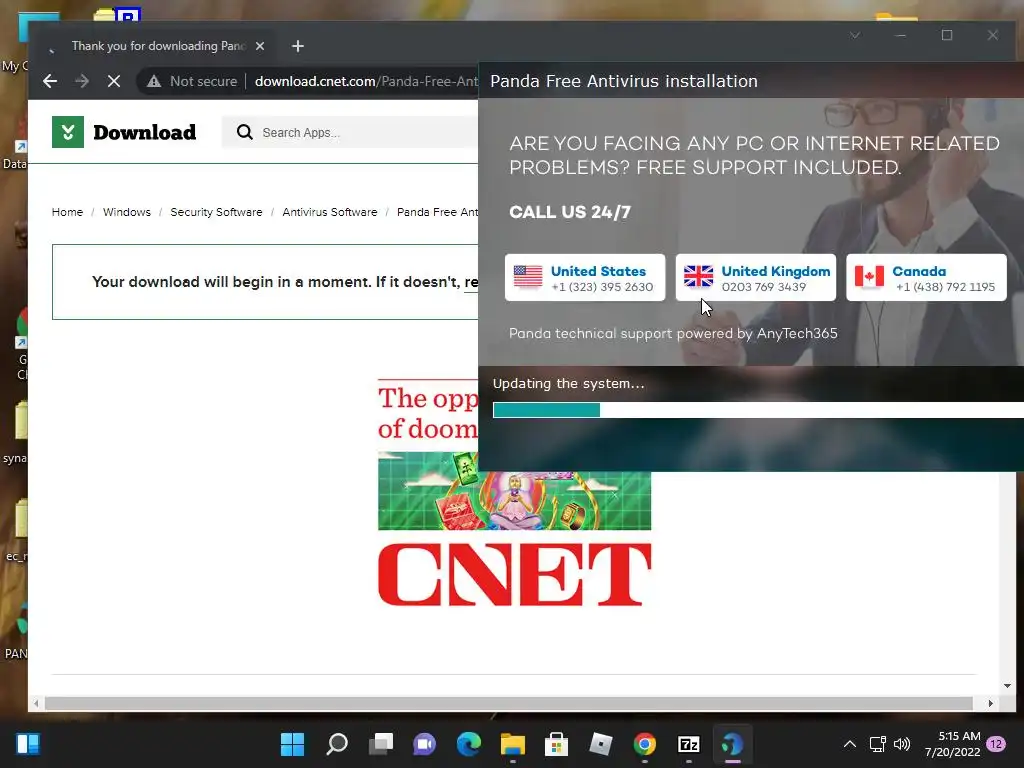Click the horizontal scrollbar in Chrome
The image size is (1024, 768).
(508, 703)
